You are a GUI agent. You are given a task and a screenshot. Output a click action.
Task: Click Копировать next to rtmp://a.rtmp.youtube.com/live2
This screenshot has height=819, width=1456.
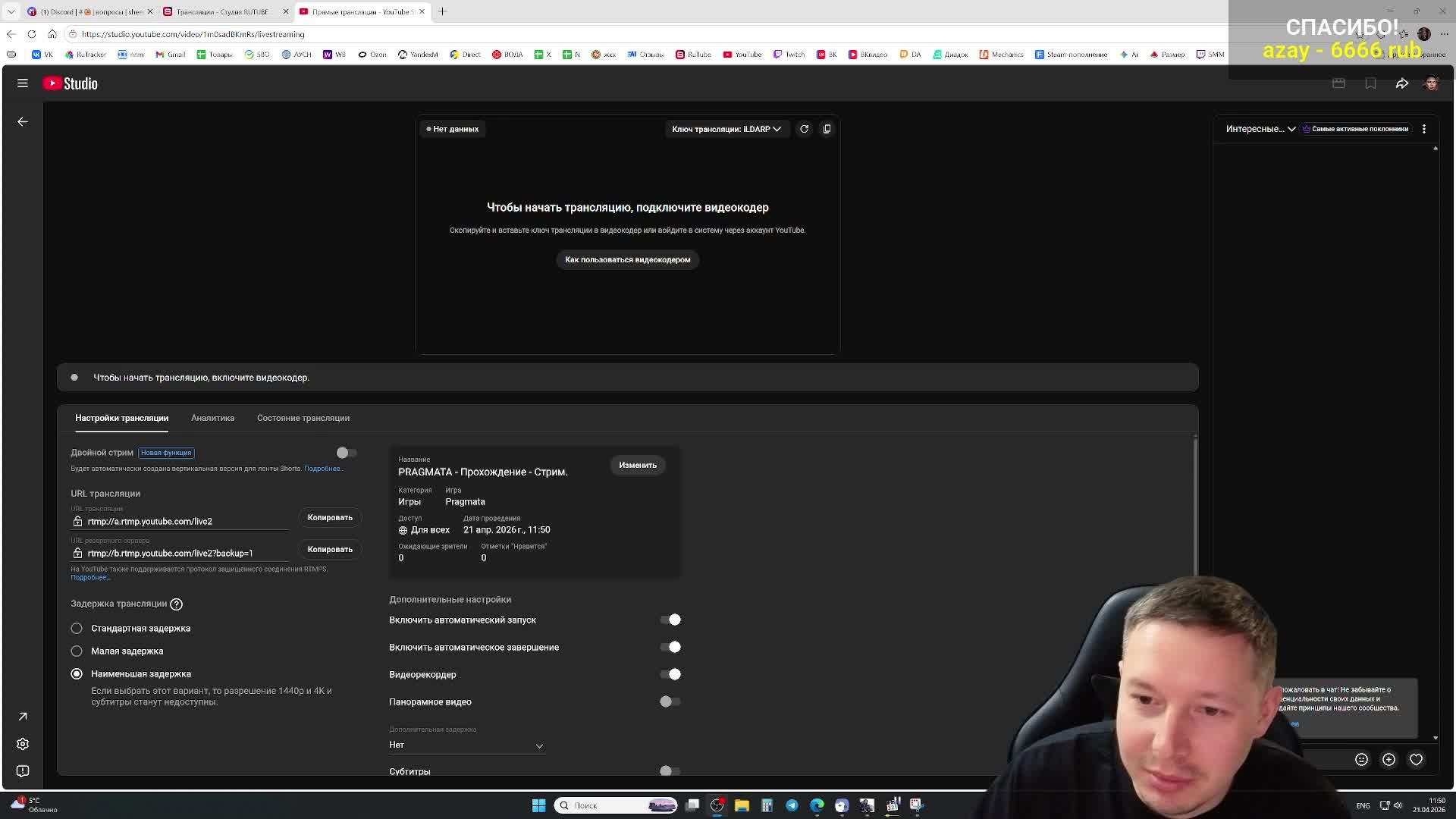point(329,517)
